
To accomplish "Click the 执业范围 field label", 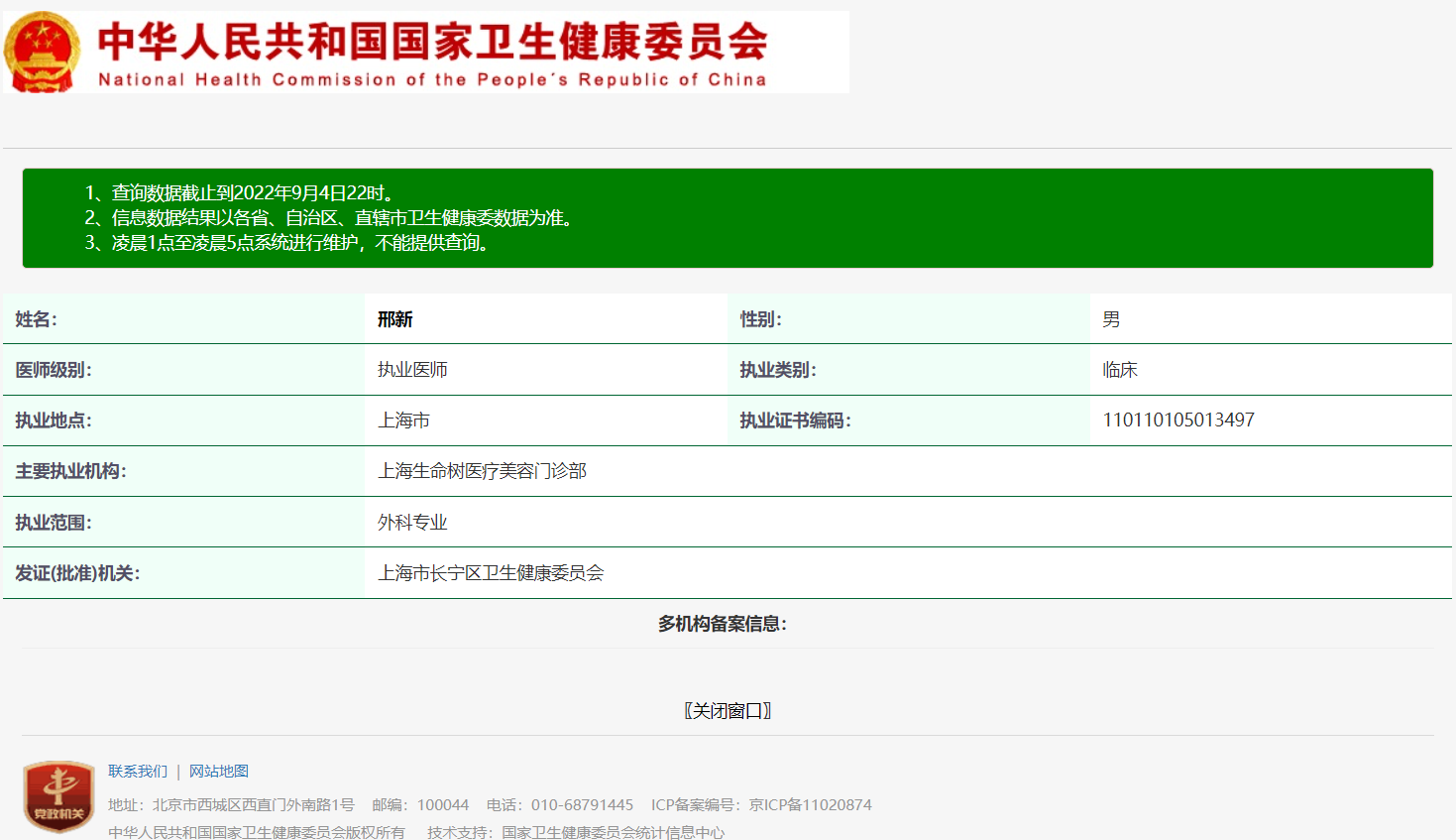I will pyautogui.click(x=54, y=523).
